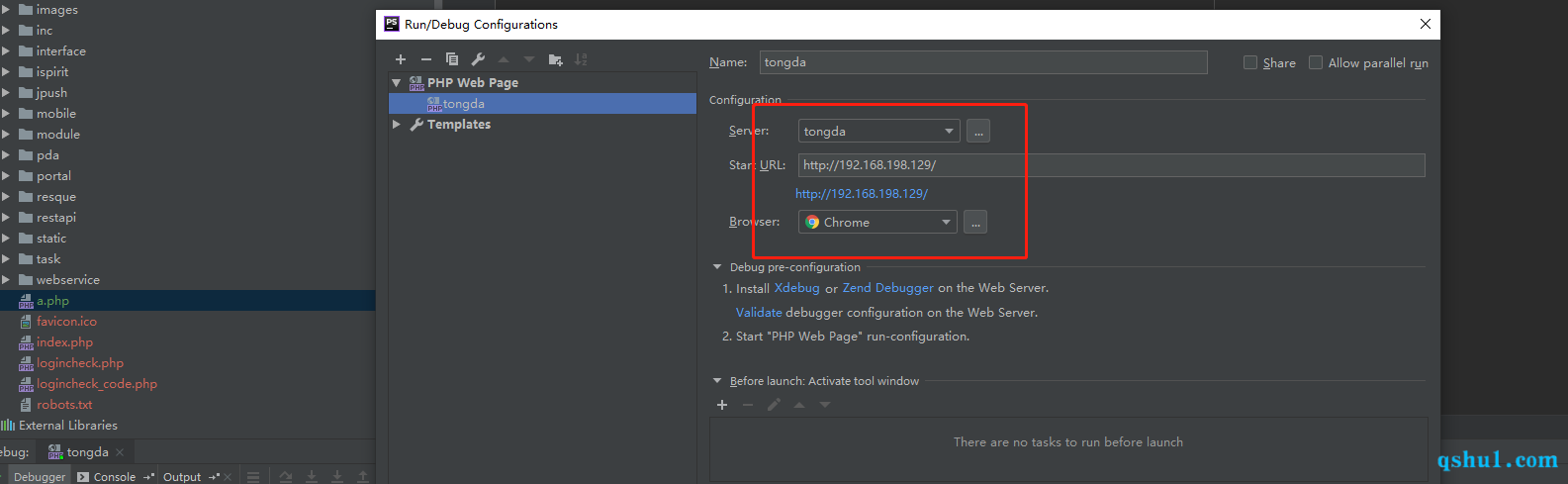The width and height of the screenshot is (1568, 484).
Task: Collapse the PHP Web Page tree node
Action: tap(397, 83)
